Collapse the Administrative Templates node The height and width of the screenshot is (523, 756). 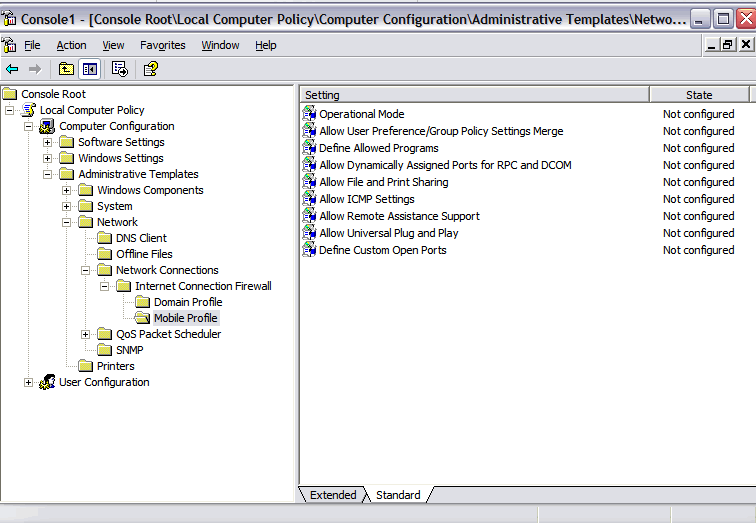(x=47, y=174)
